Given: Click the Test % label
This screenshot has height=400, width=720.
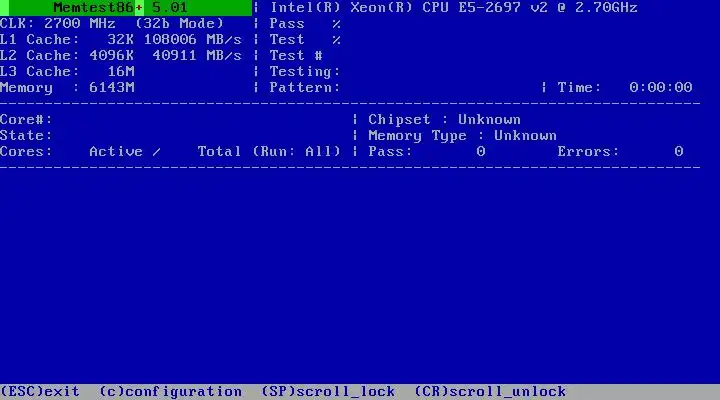Looking at the screenshot, I should coord(305,39).
